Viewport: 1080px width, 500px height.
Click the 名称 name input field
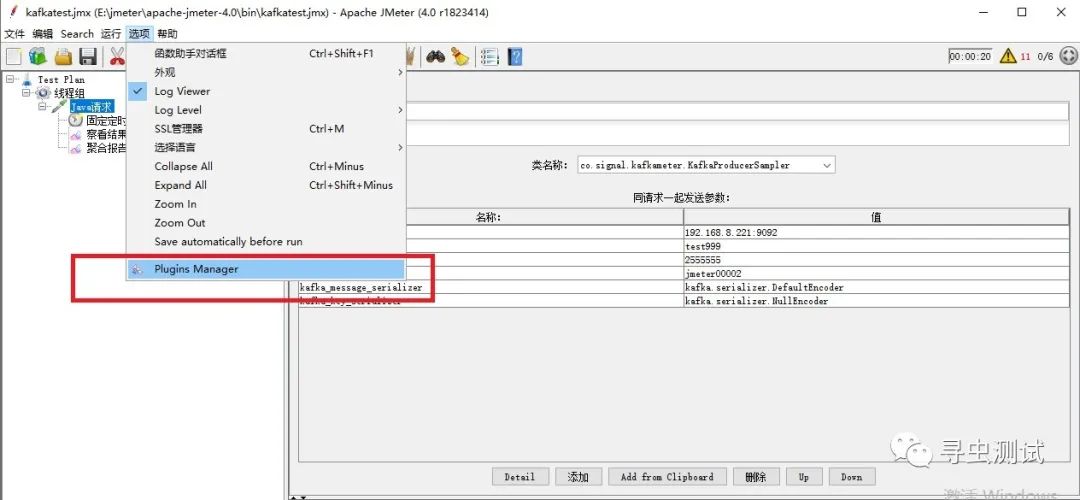click(x=738, y=111)
